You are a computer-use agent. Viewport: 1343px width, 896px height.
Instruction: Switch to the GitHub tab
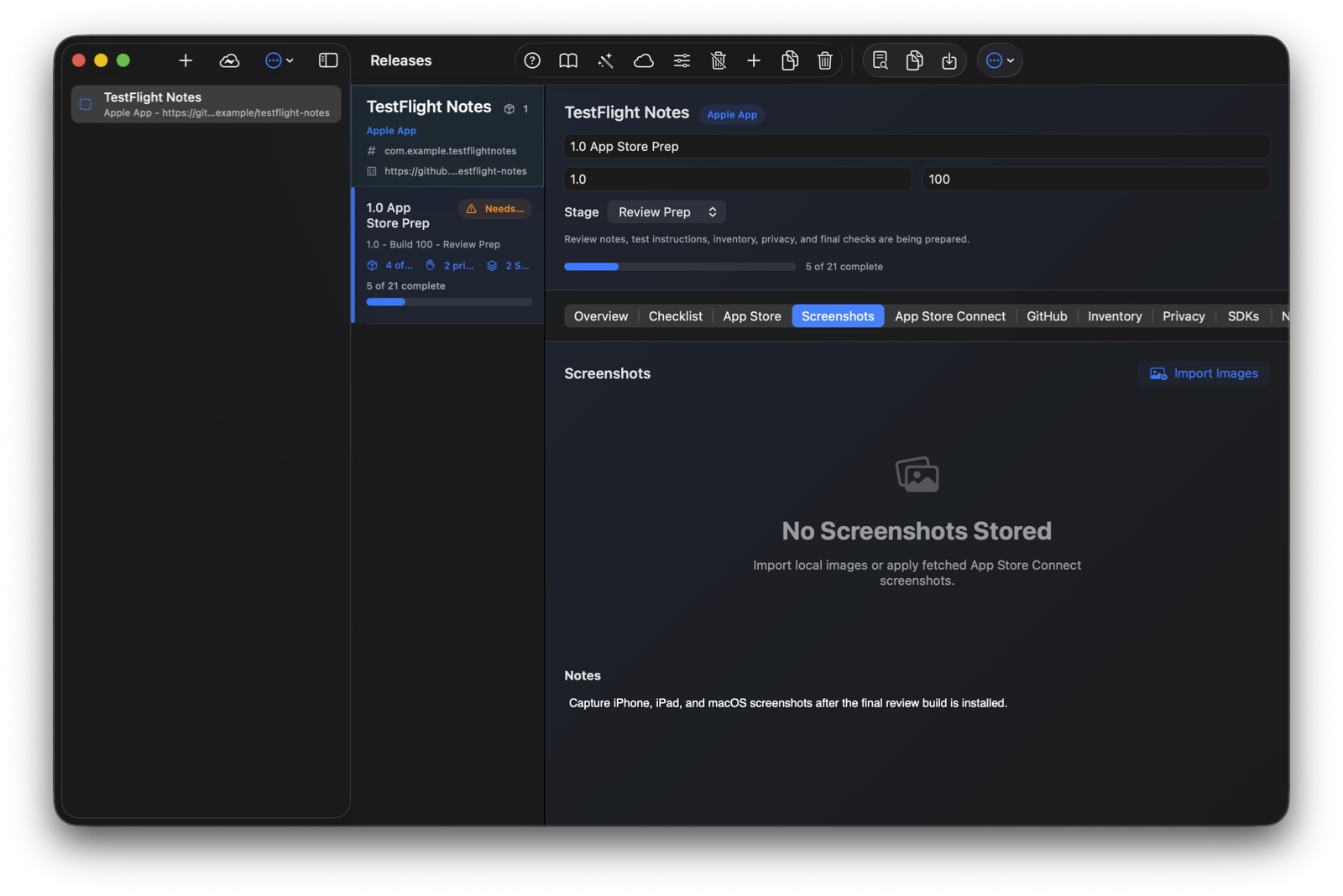1047,316
